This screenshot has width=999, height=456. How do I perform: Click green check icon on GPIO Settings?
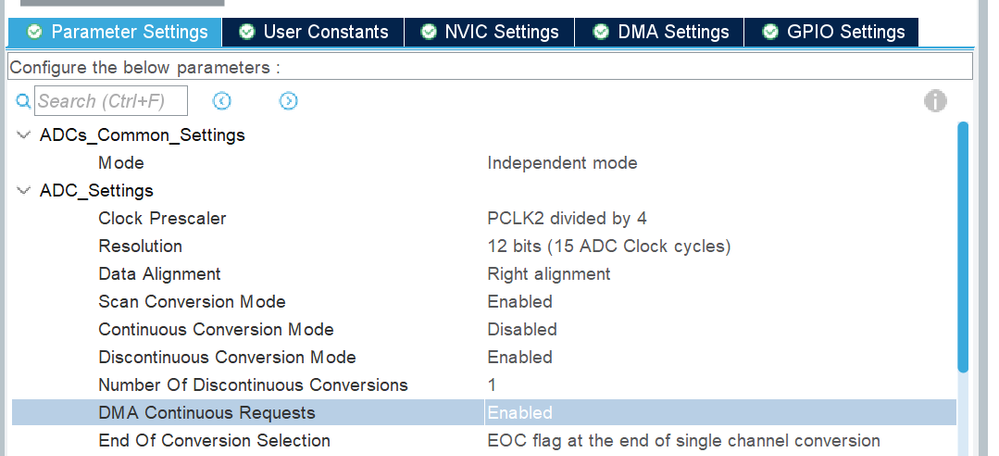click(770, 32)
